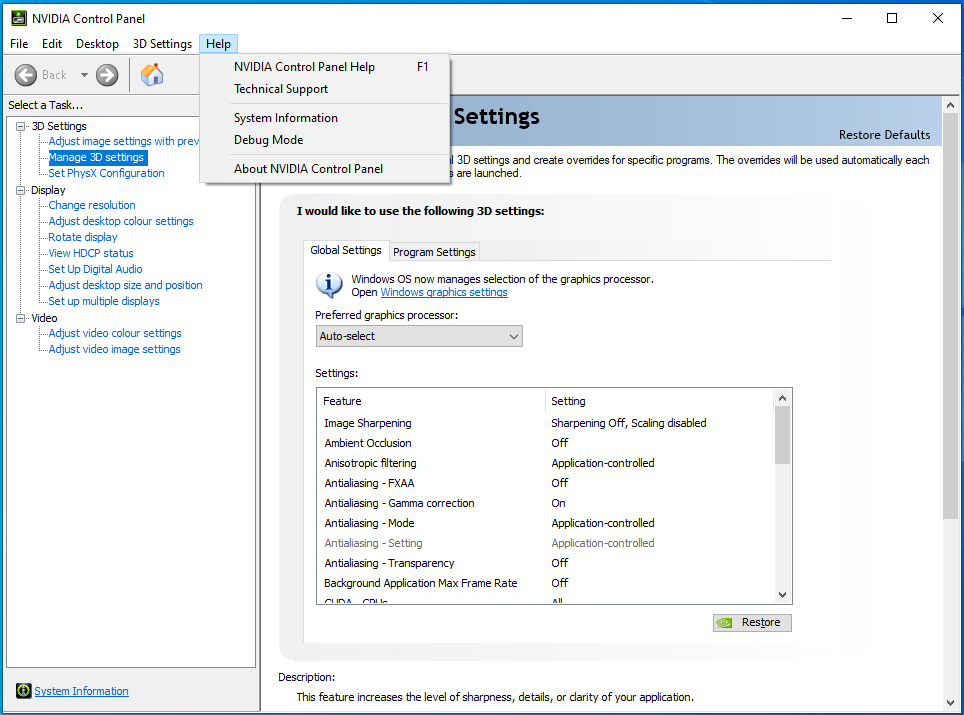Image resolution: width=964 pixels, height=715 pixels.
Task: Open the Desktop menu
Action: tap(97, 44)
